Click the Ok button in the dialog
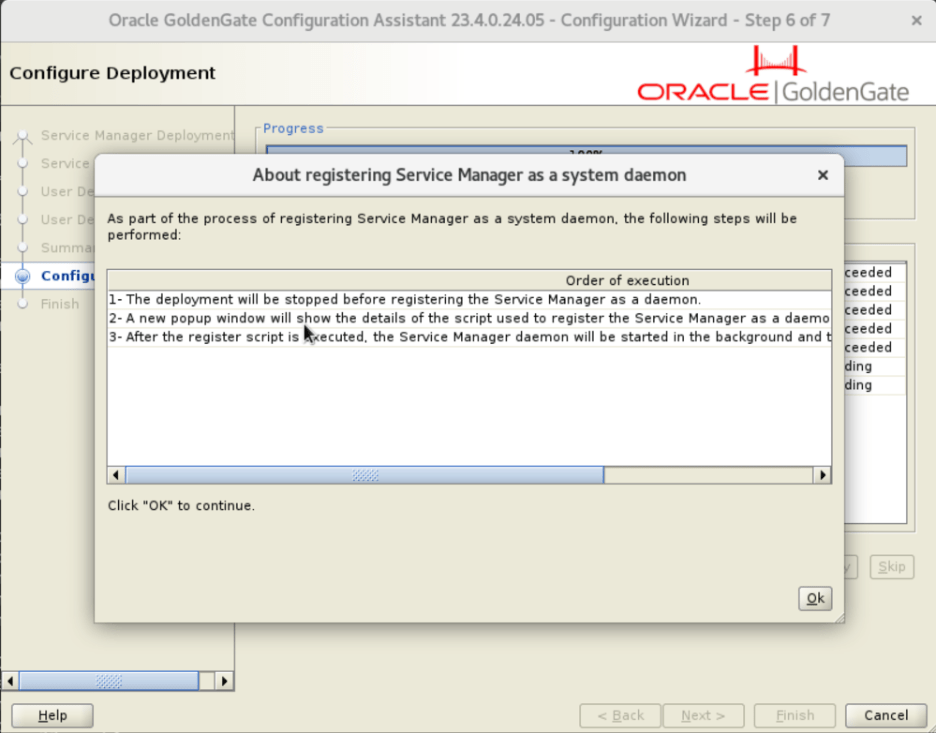 click(x=815, y=599)
